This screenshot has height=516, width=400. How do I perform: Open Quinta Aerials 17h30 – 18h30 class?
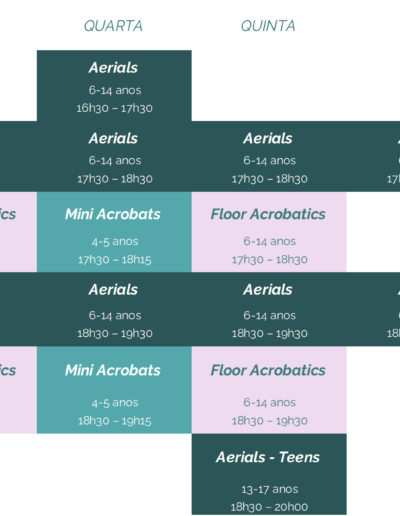(x=269, y=156)
